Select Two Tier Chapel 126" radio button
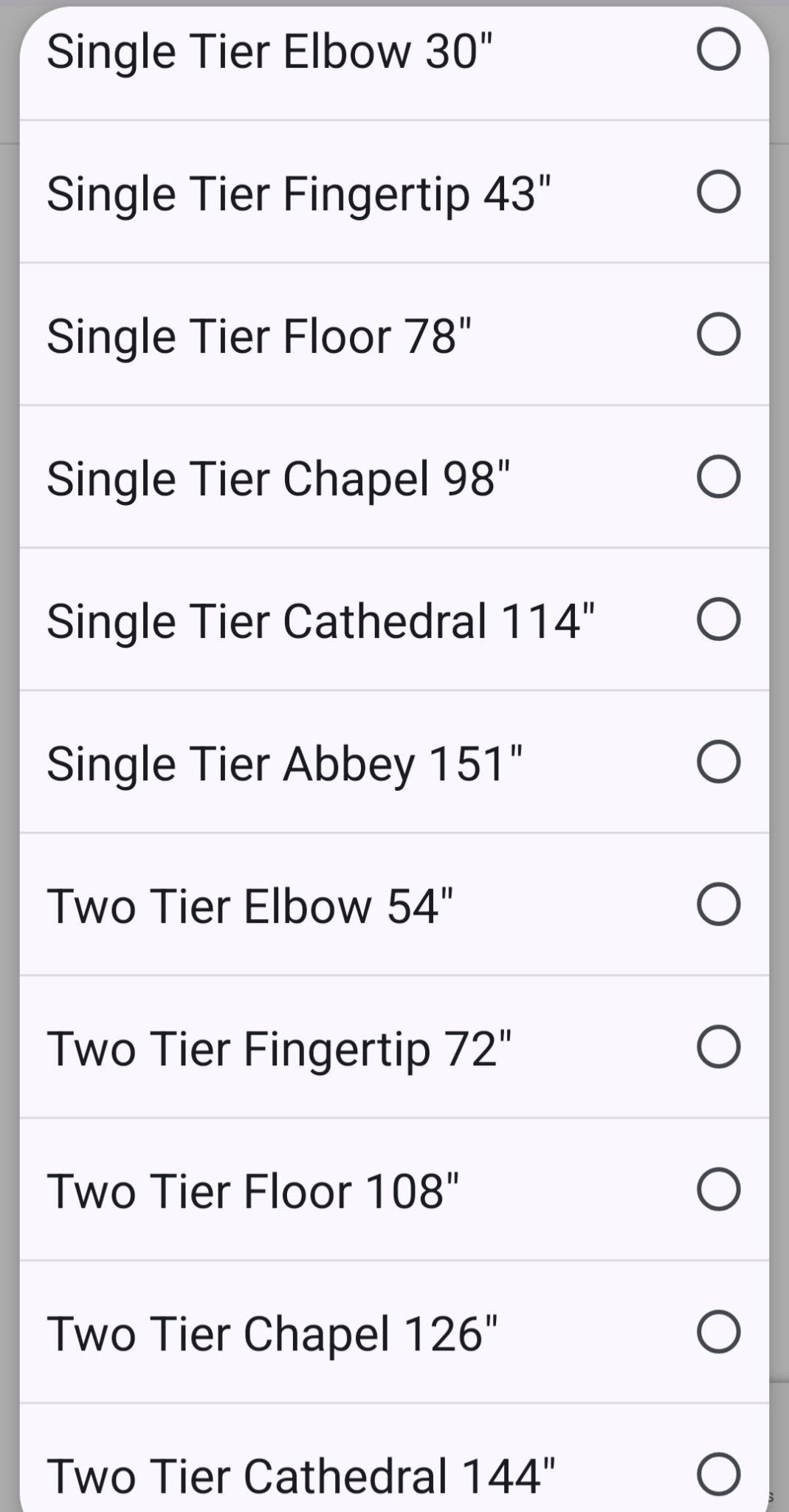This screenshot has width=789, height=1512. 718,1332
